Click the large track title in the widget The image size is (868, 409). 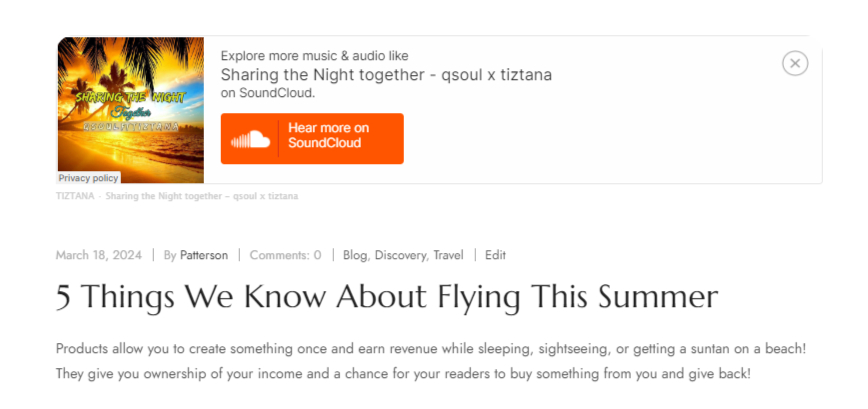pos(386,75)
